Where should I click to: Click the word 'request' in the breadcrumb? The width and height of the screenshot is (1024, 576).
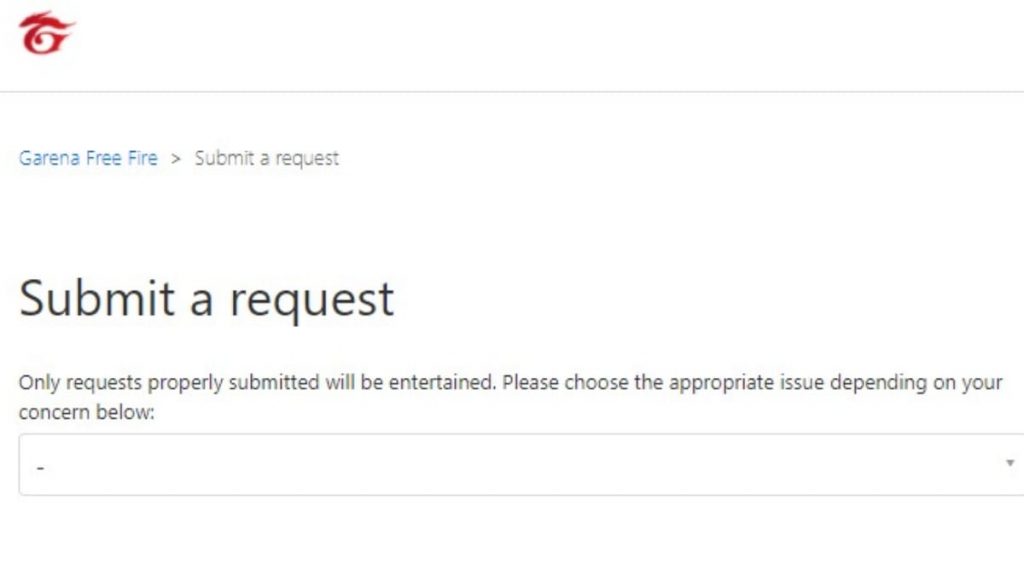pyautogui.click(x=307, y=159)
